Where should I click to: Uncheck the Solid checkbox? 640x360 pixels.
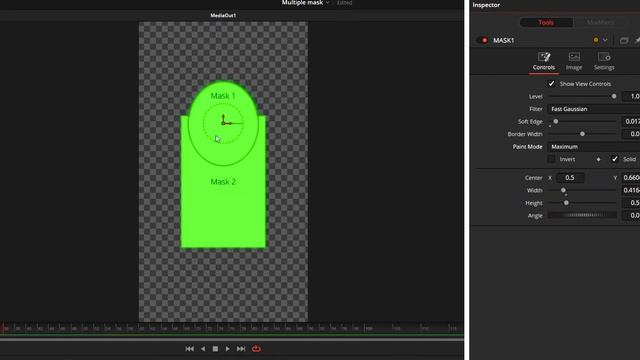click(614, 159)
